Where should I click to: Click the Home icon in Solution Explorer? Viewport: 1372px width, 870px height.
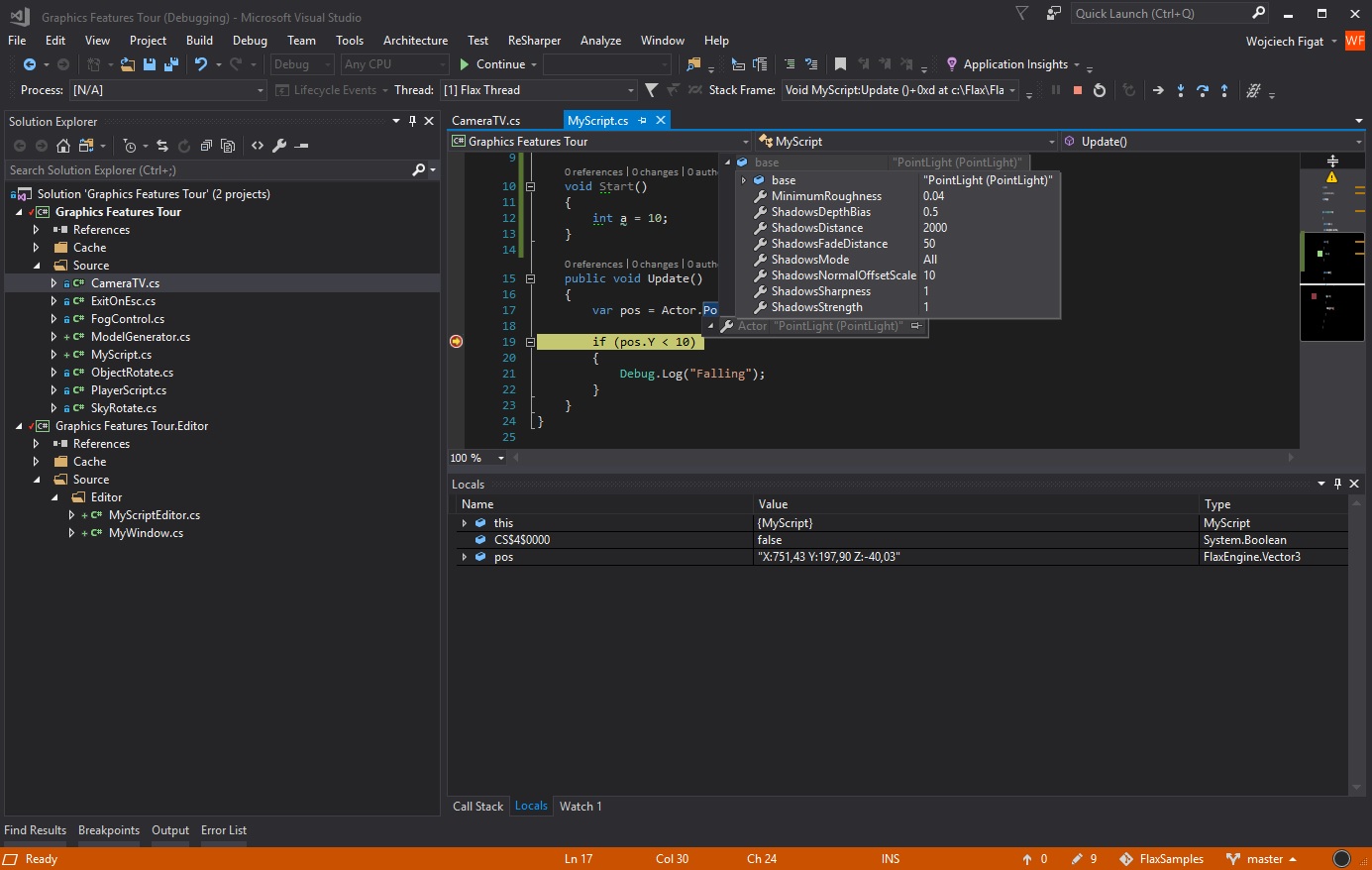63,146
